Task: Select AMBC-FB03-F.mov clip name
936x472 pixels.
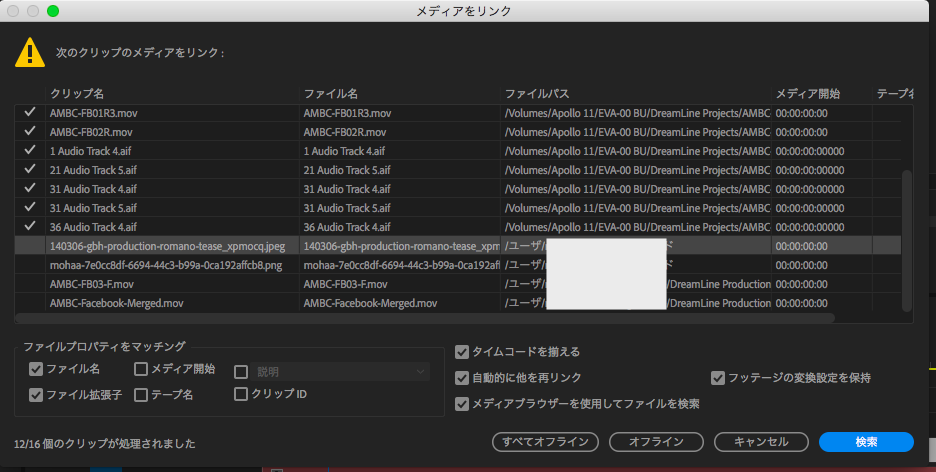Action: pos(92,284)
